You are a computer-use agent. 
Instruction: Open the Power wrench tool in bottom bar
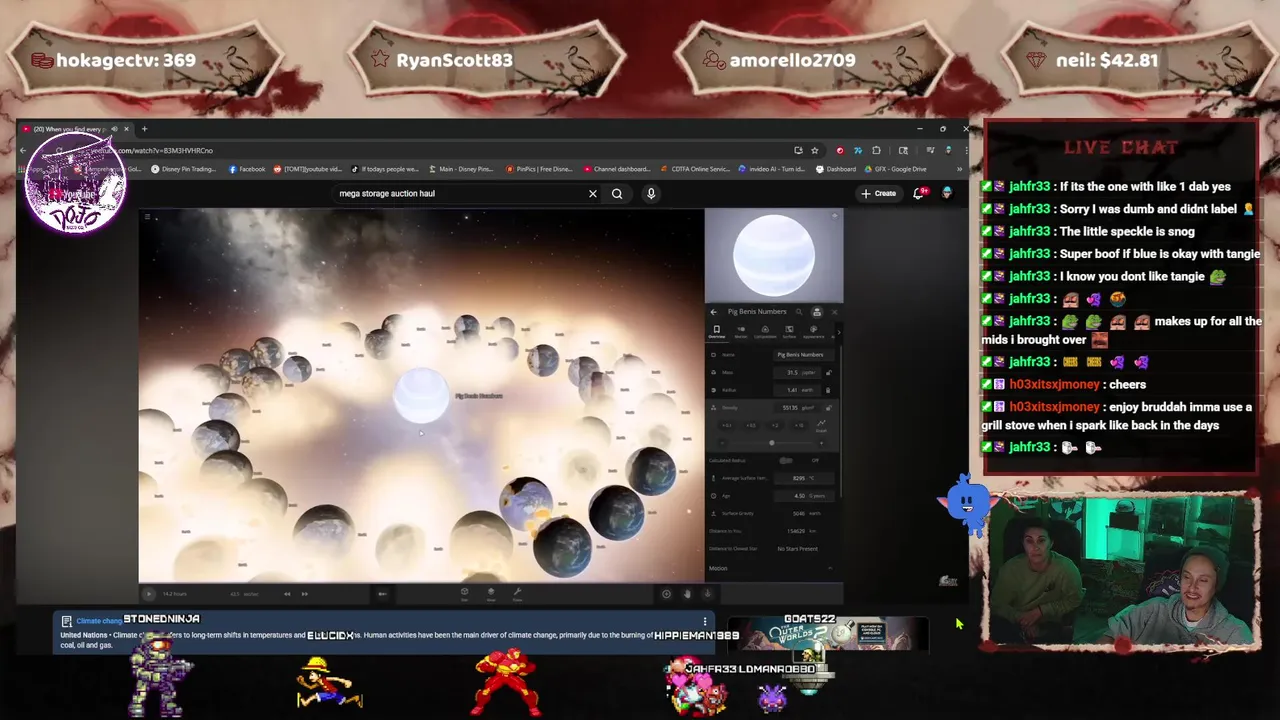tap(517, 594)
